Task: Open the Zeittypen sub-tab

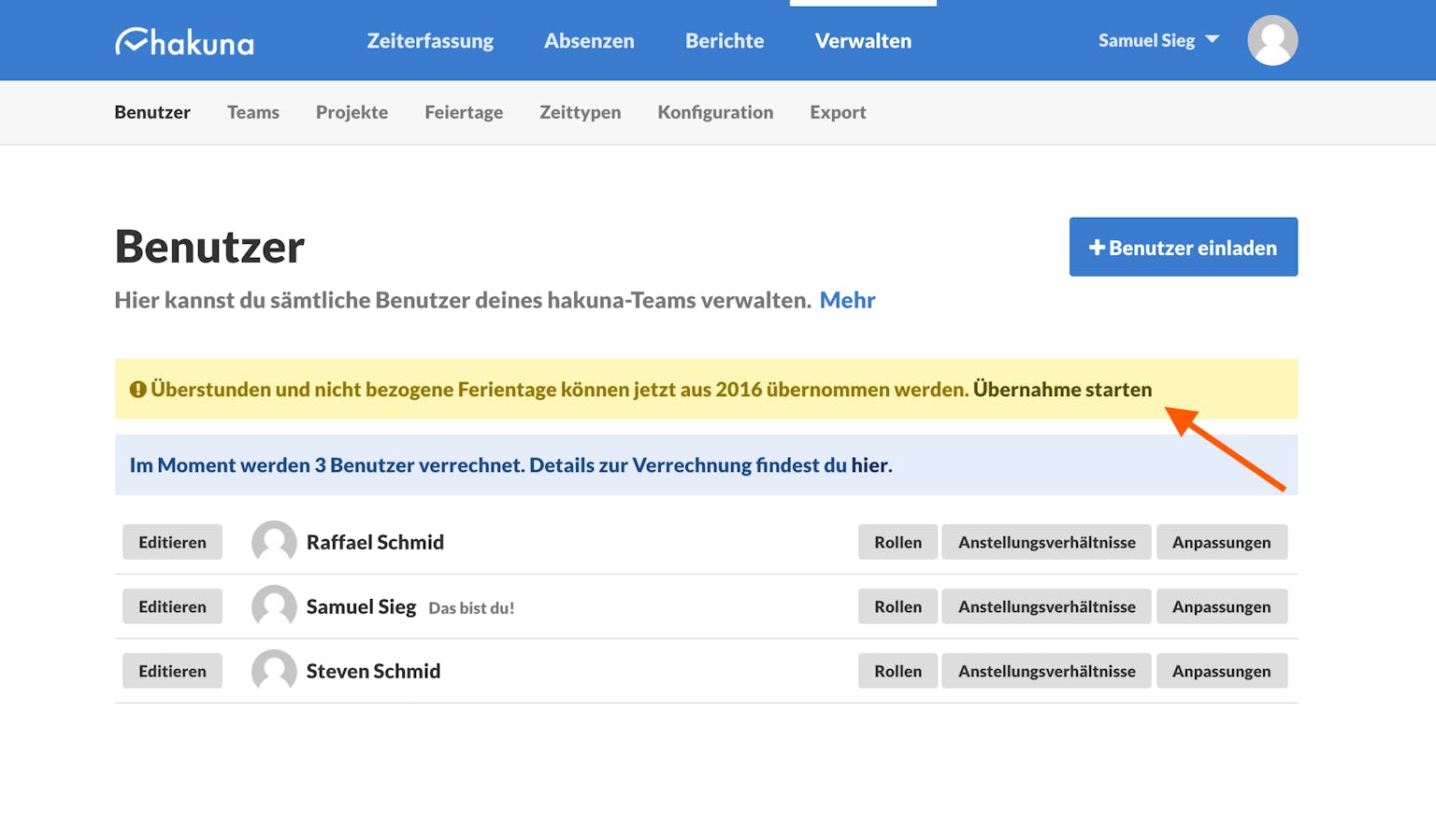Action: 580,112
